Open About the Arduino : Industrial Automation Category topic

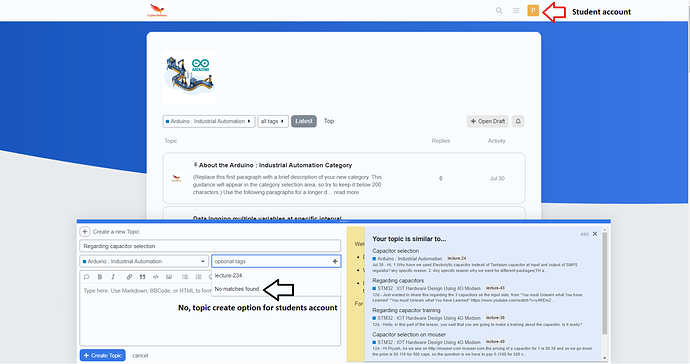point(275,165)
